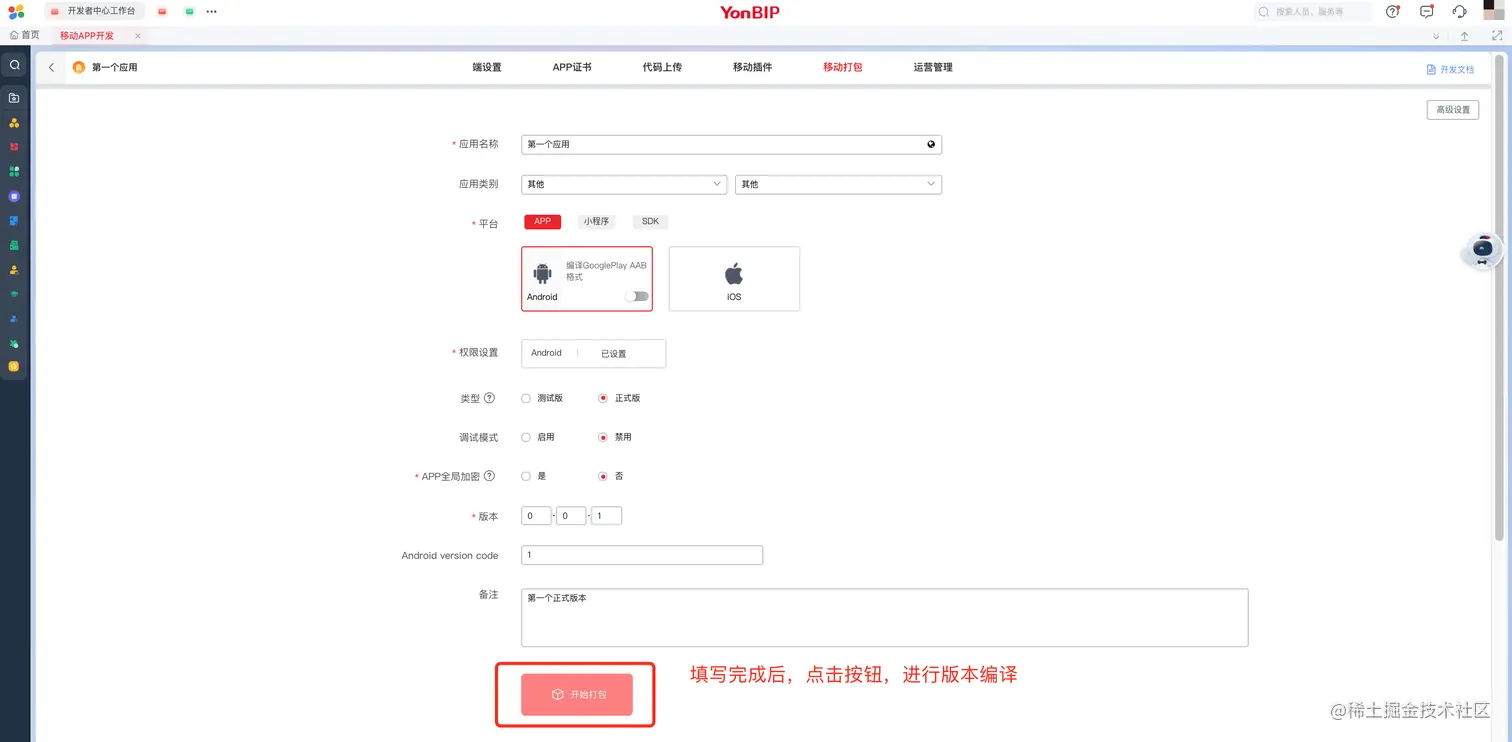Click the folder icon in left sidebar
Image resolution: width=1512 pixels, height=742 pixels.
point(14,98)
